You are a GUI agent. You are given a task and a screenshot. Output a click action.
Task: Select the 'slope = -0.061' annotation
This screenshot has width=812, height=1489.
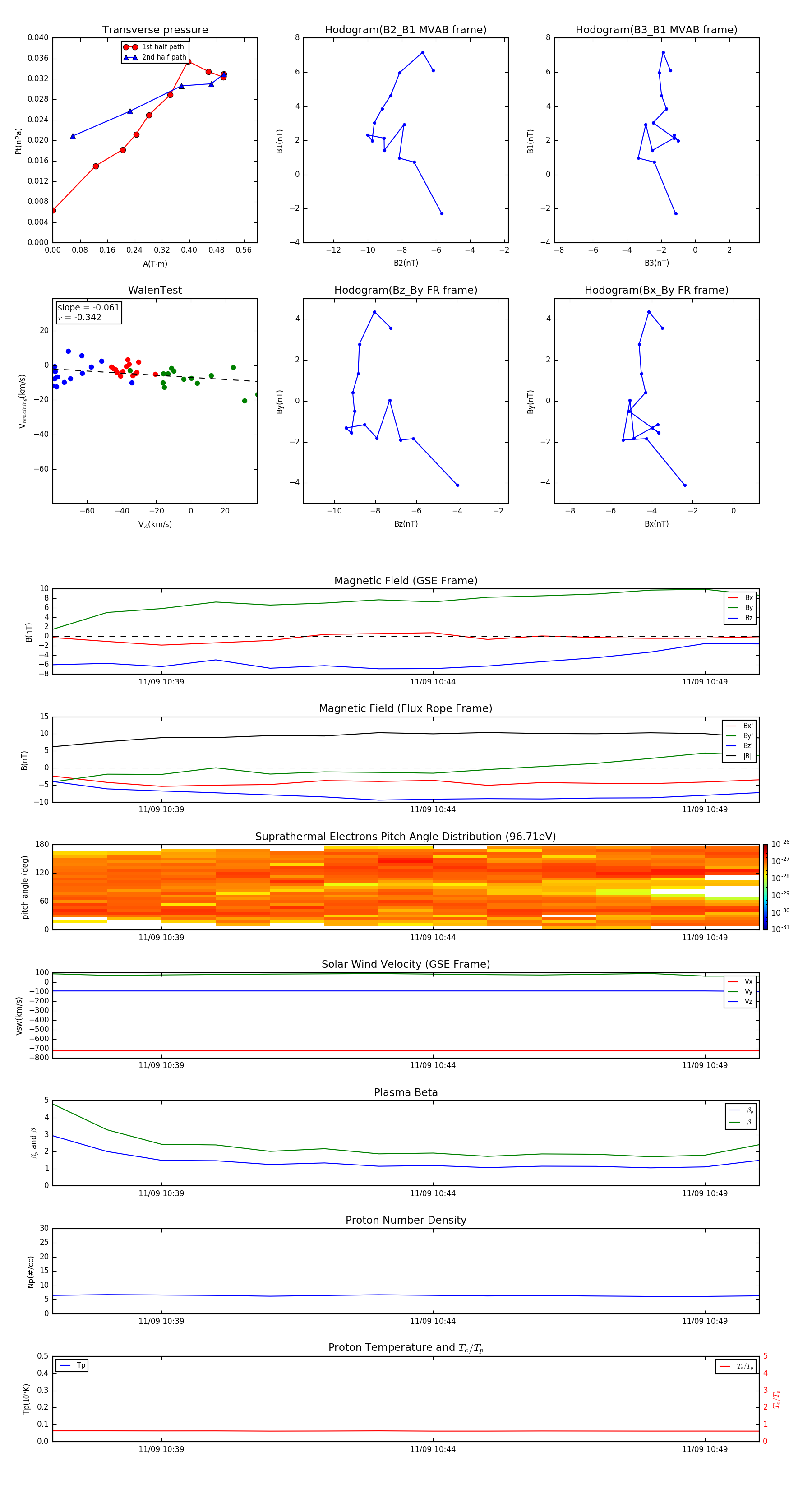coord(88,308)
